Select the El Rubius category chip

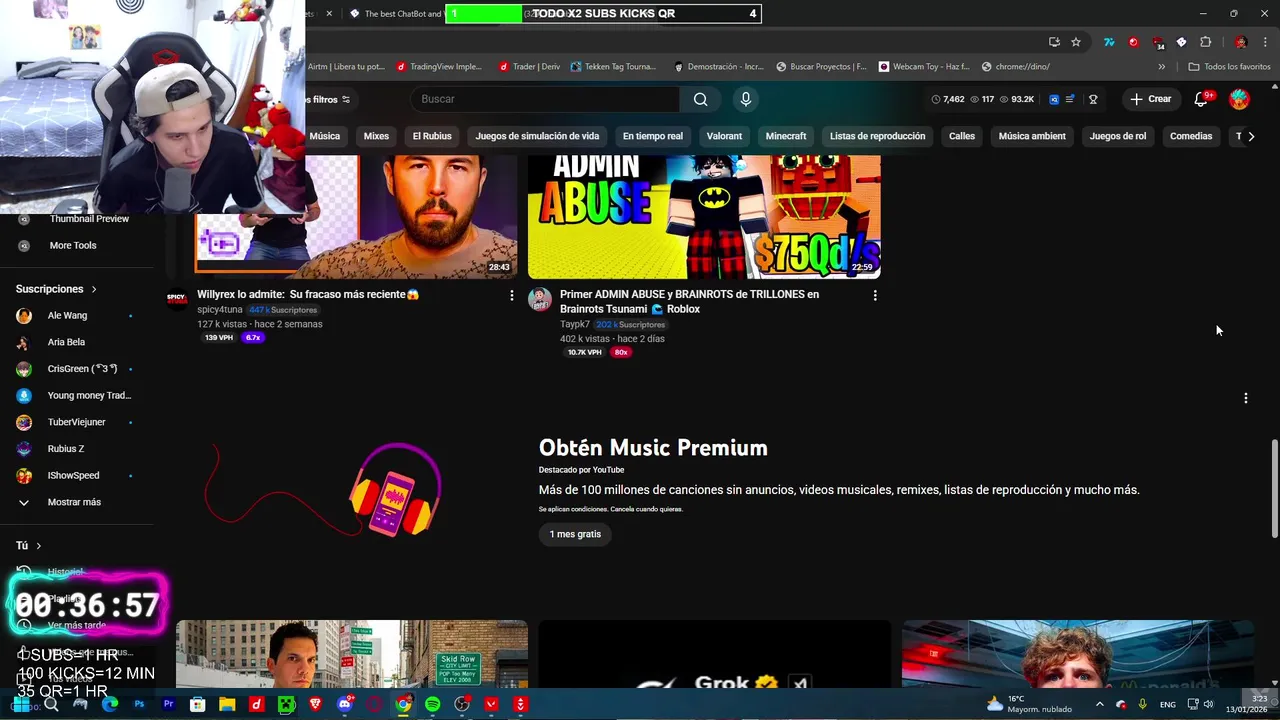pyautogui.click(x=432, y=136)
